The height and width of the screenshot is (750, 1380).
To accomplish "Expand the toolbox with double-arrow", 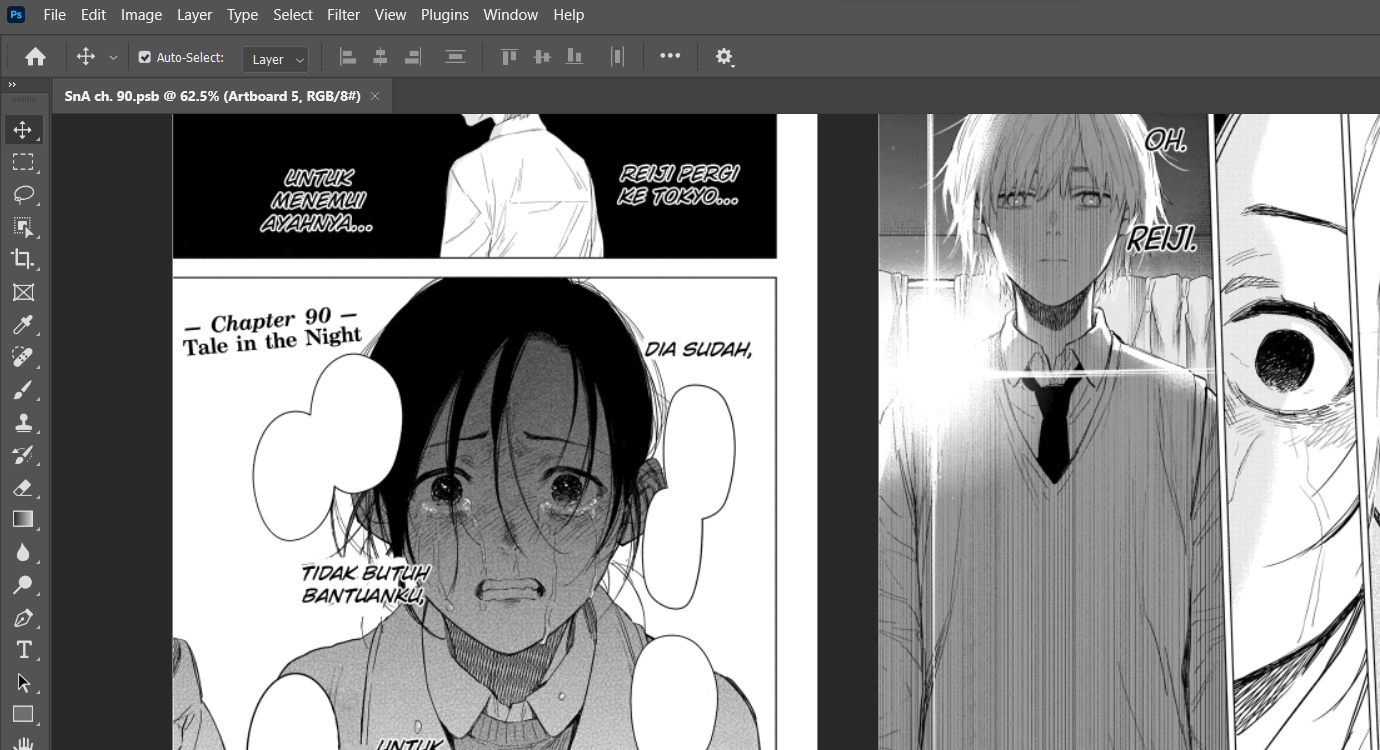I will point(12,86).
